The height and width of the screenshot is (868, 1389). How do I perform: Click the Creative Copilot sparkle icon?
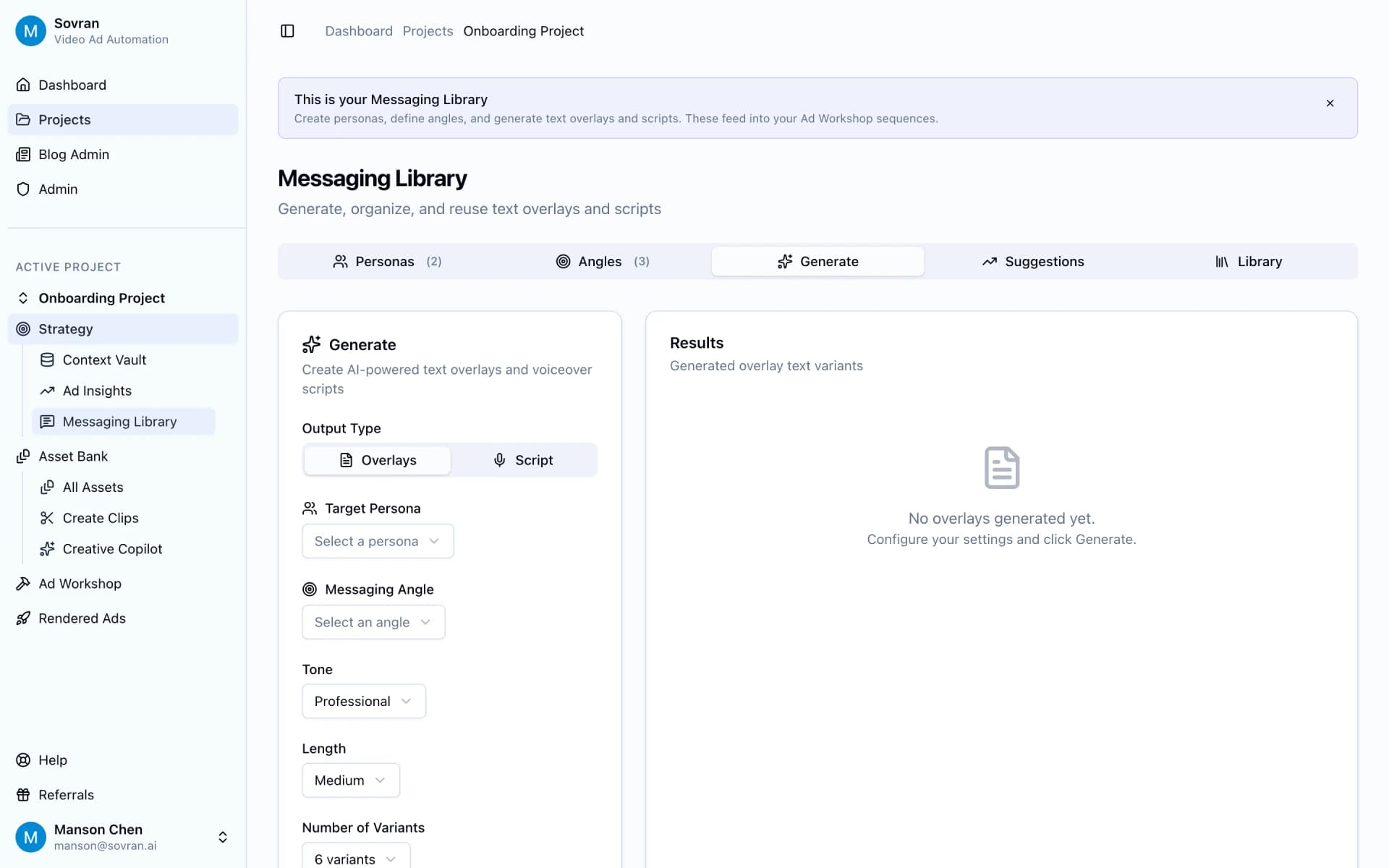pyautogui.click(x=47, y=549)
